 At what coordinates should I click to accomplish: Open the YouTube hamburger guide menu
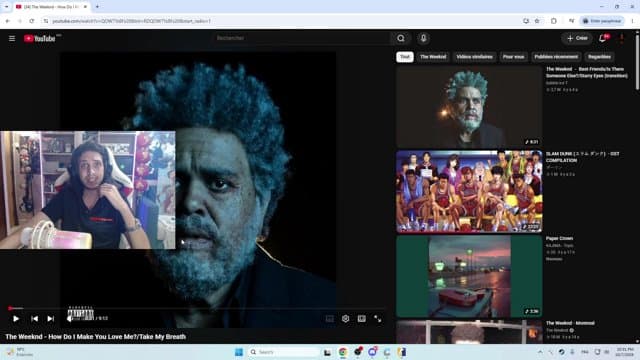[12, 38]
